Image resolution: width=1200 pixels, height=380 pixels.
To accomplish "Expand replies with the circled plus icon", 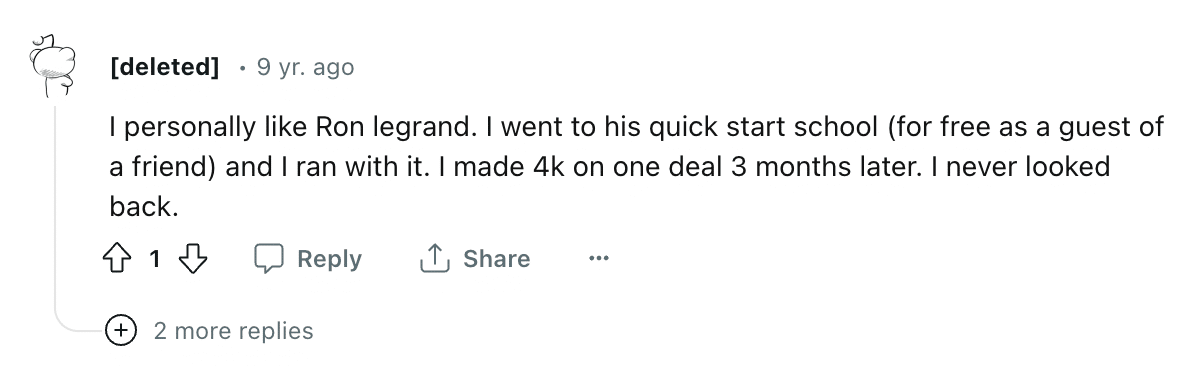I will (122, 330).
